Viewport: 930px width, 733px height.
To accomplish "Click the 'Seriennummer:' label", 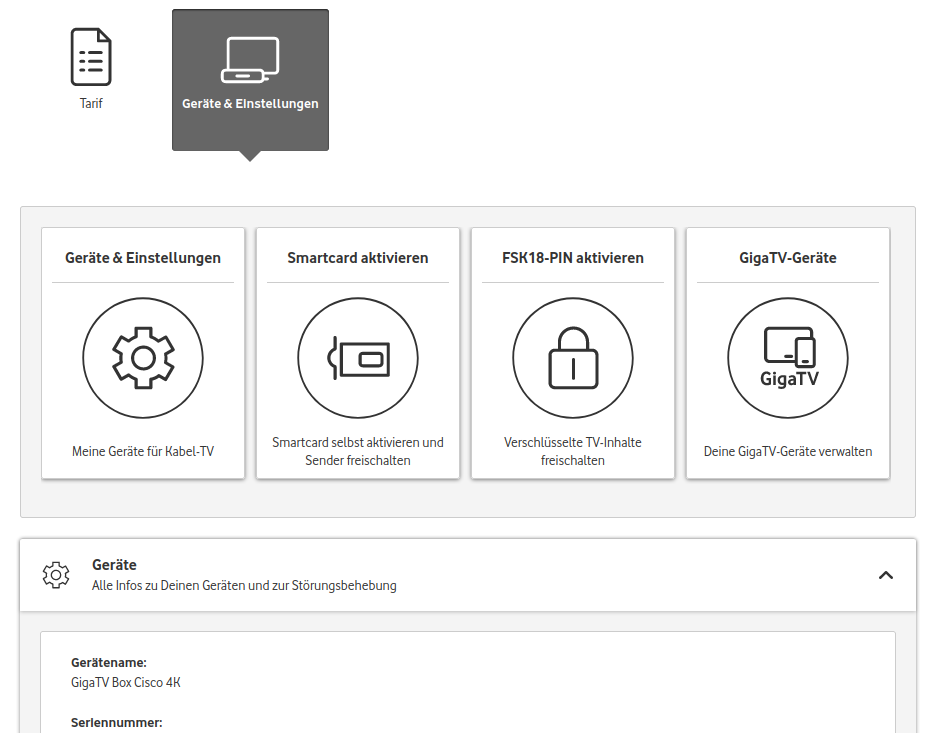I will pos(116,723).
